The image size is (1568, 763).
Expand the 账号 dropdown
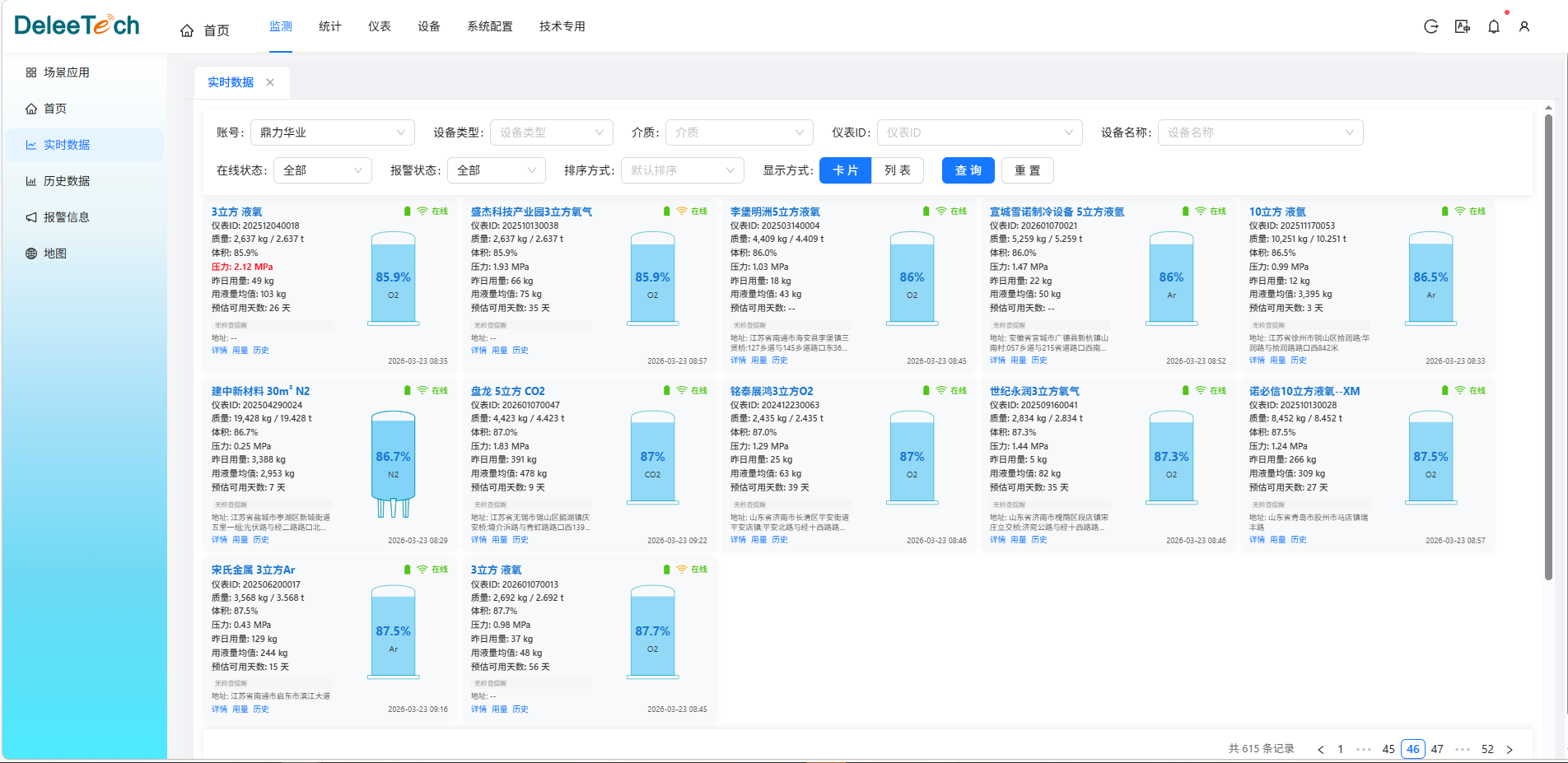(x=333, y=133)
